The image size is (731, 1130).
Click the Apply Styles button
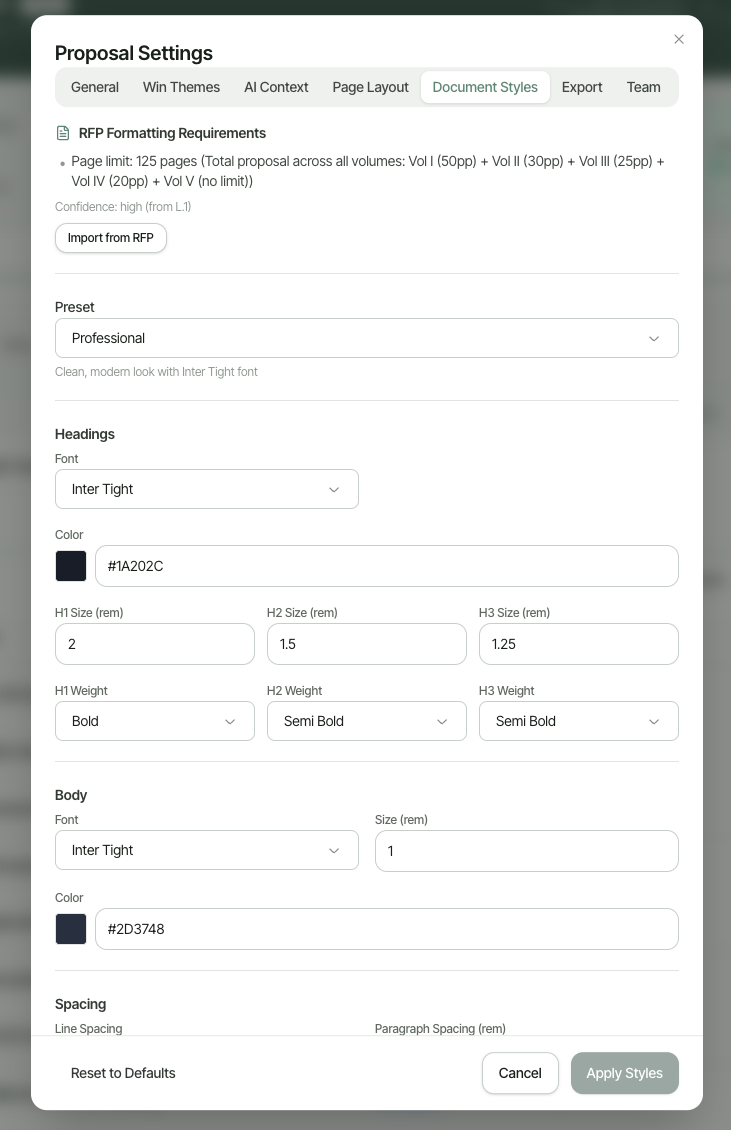624,1073
